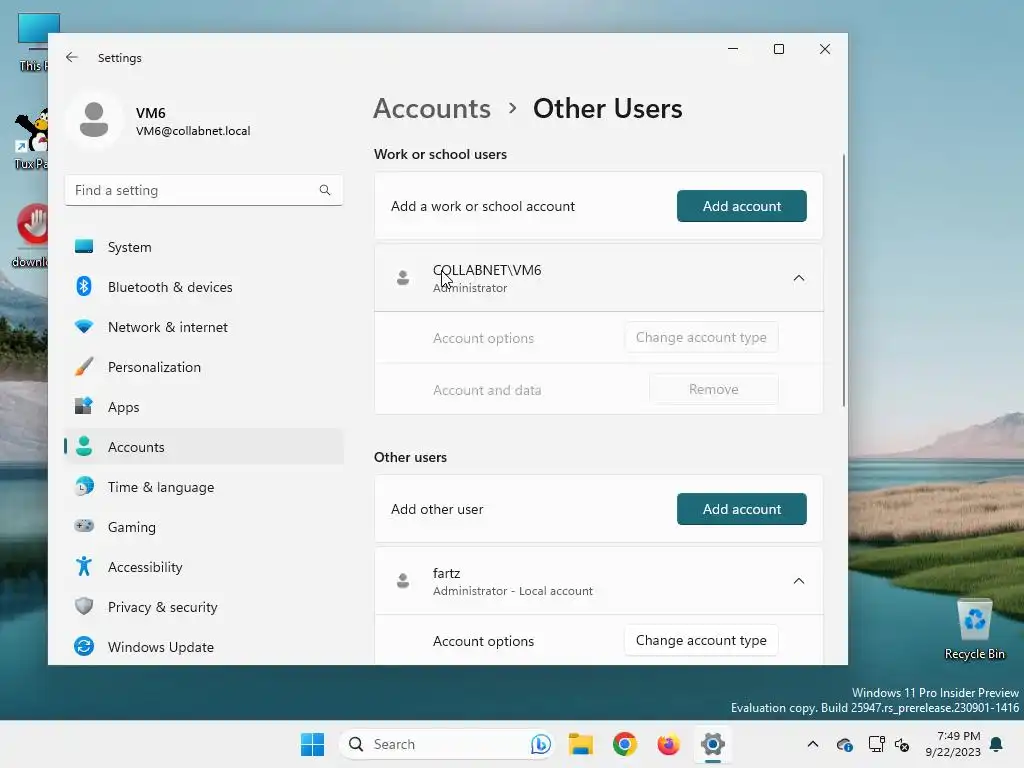The height and width of the screenshot is (768, 1024).
Task: Click the magnifier icon in Find a setting
Action: click(x=325, y=190)
